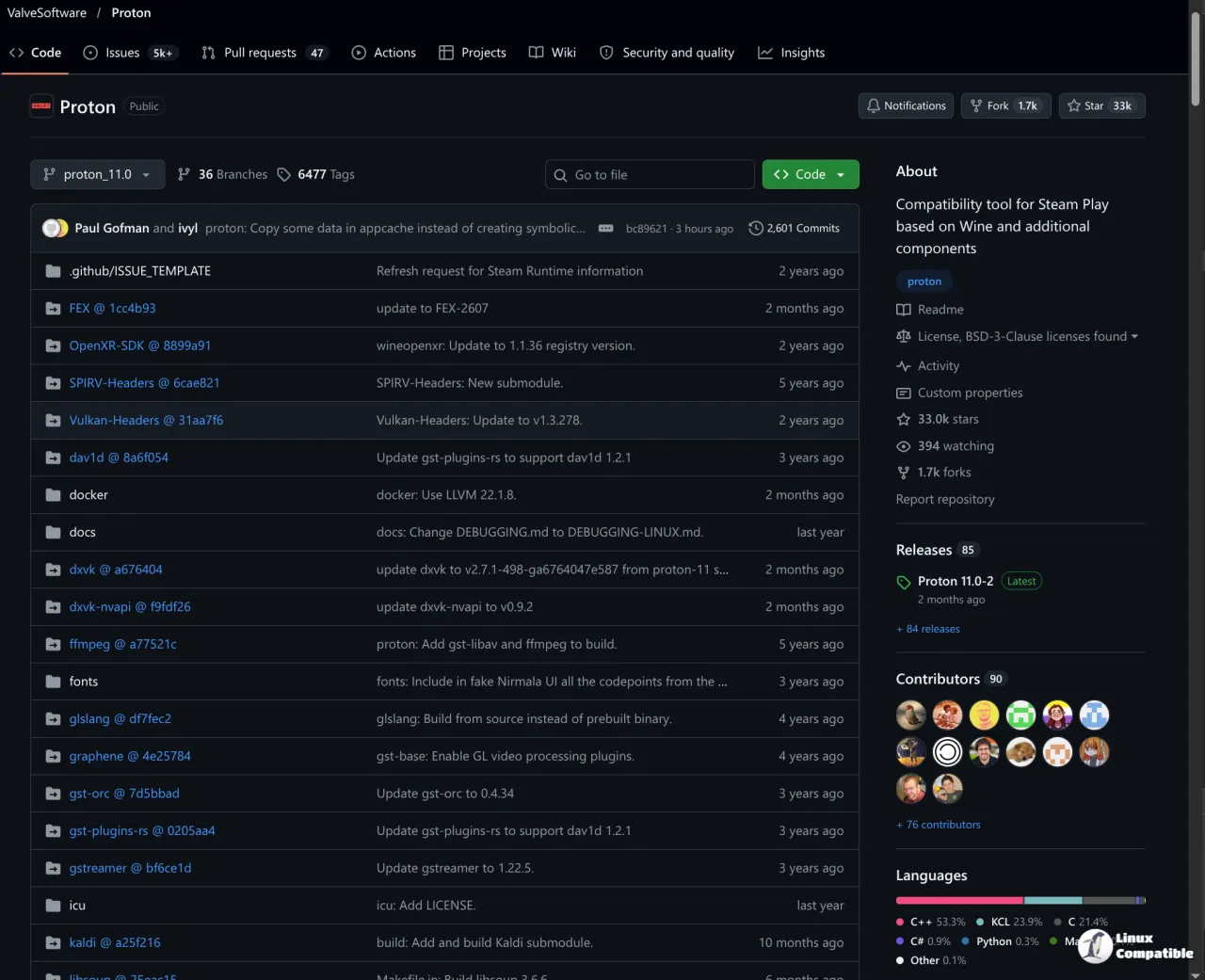1205x980 pixels.
Task: Open the Projects tab
Action: (x=473, y=53)
